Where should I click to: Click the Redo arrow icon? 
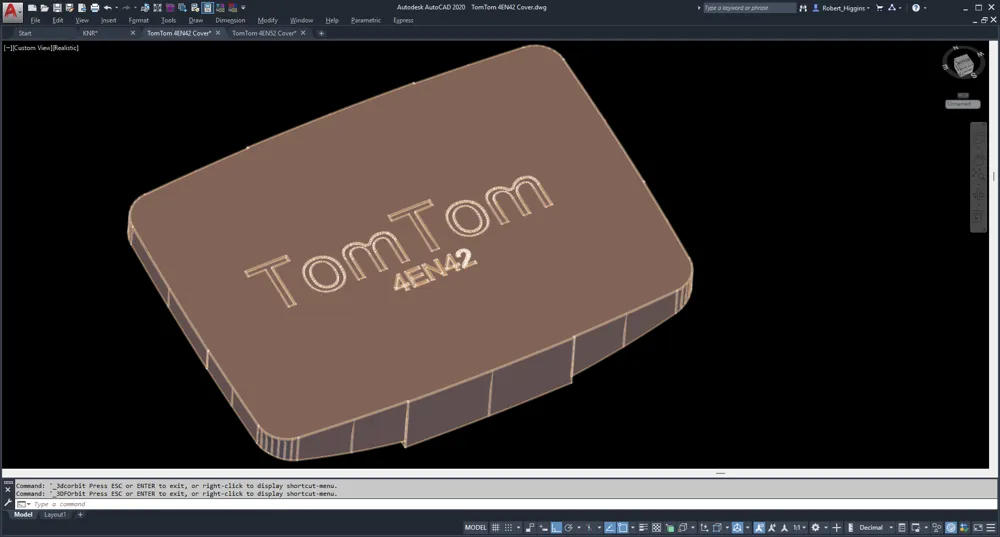[x=126, y=8]
